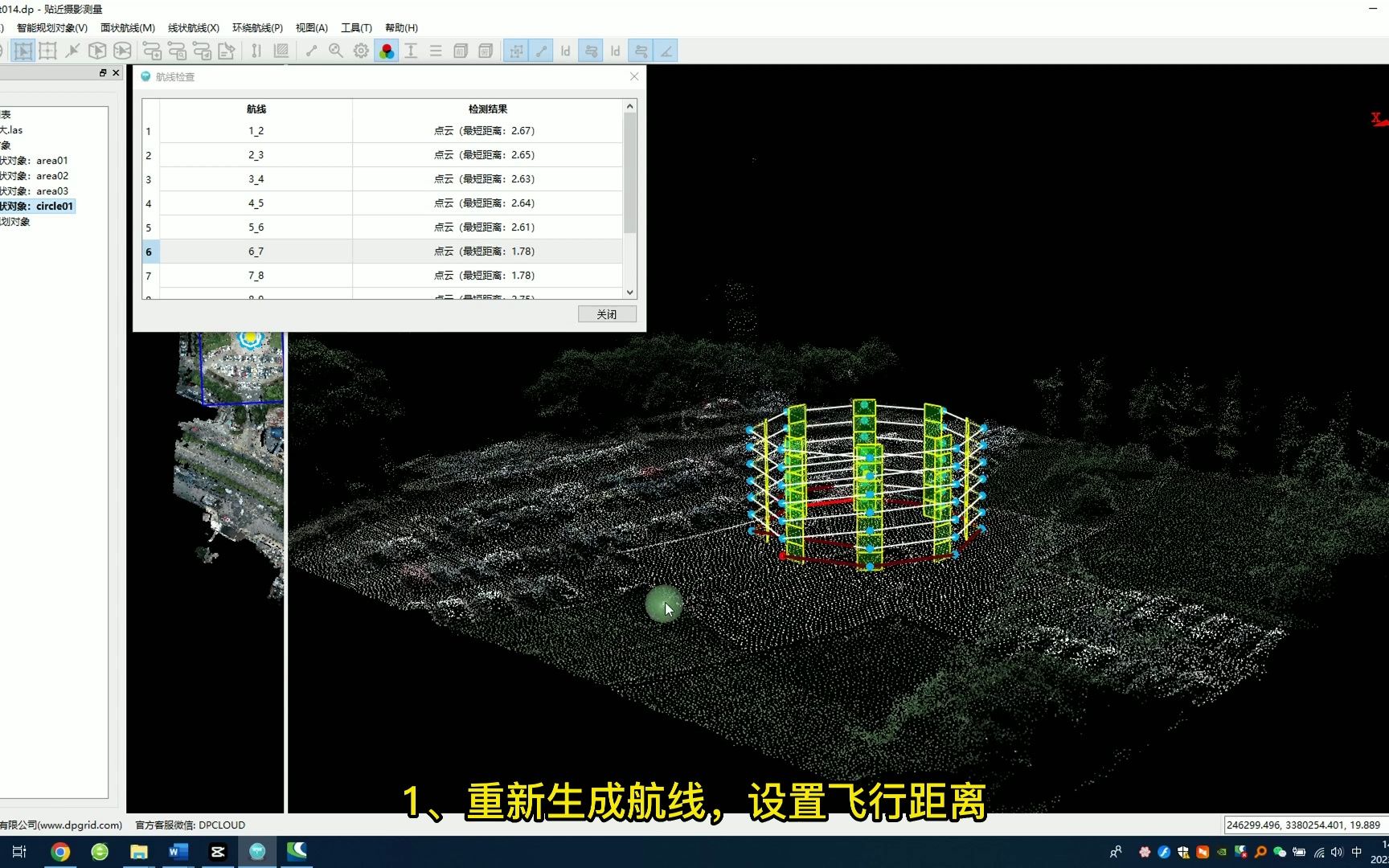Select route row 1_2 in the table
Image resolution: width=1389 pixels, height=868 pixels.
[383, 131]
